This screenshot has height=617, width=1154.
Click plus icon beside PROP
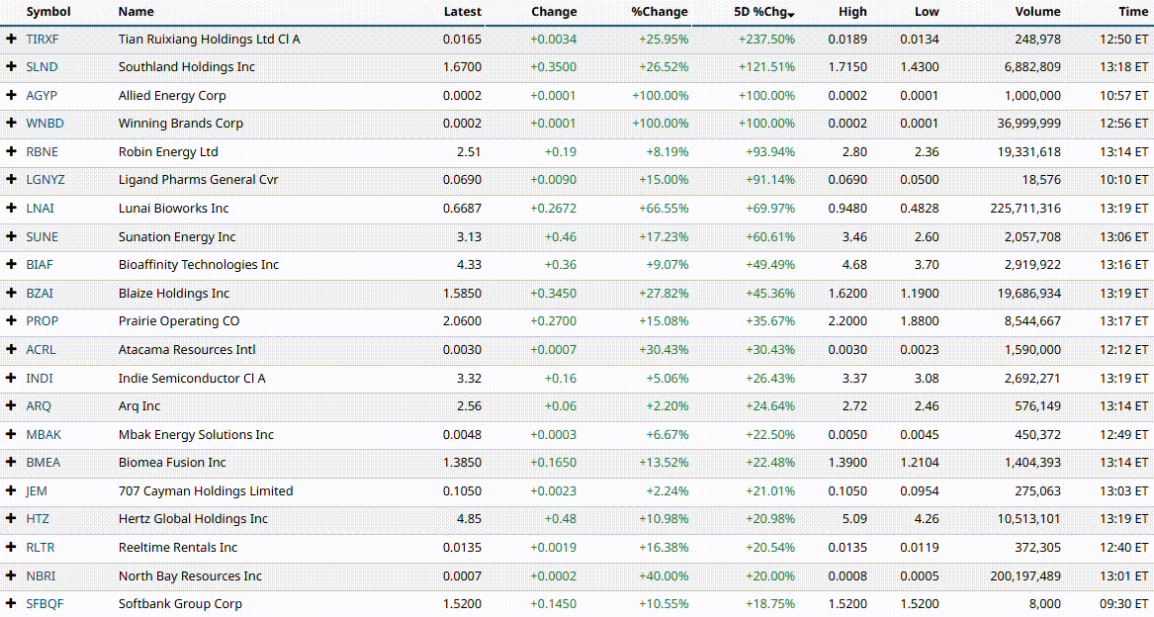11,321
